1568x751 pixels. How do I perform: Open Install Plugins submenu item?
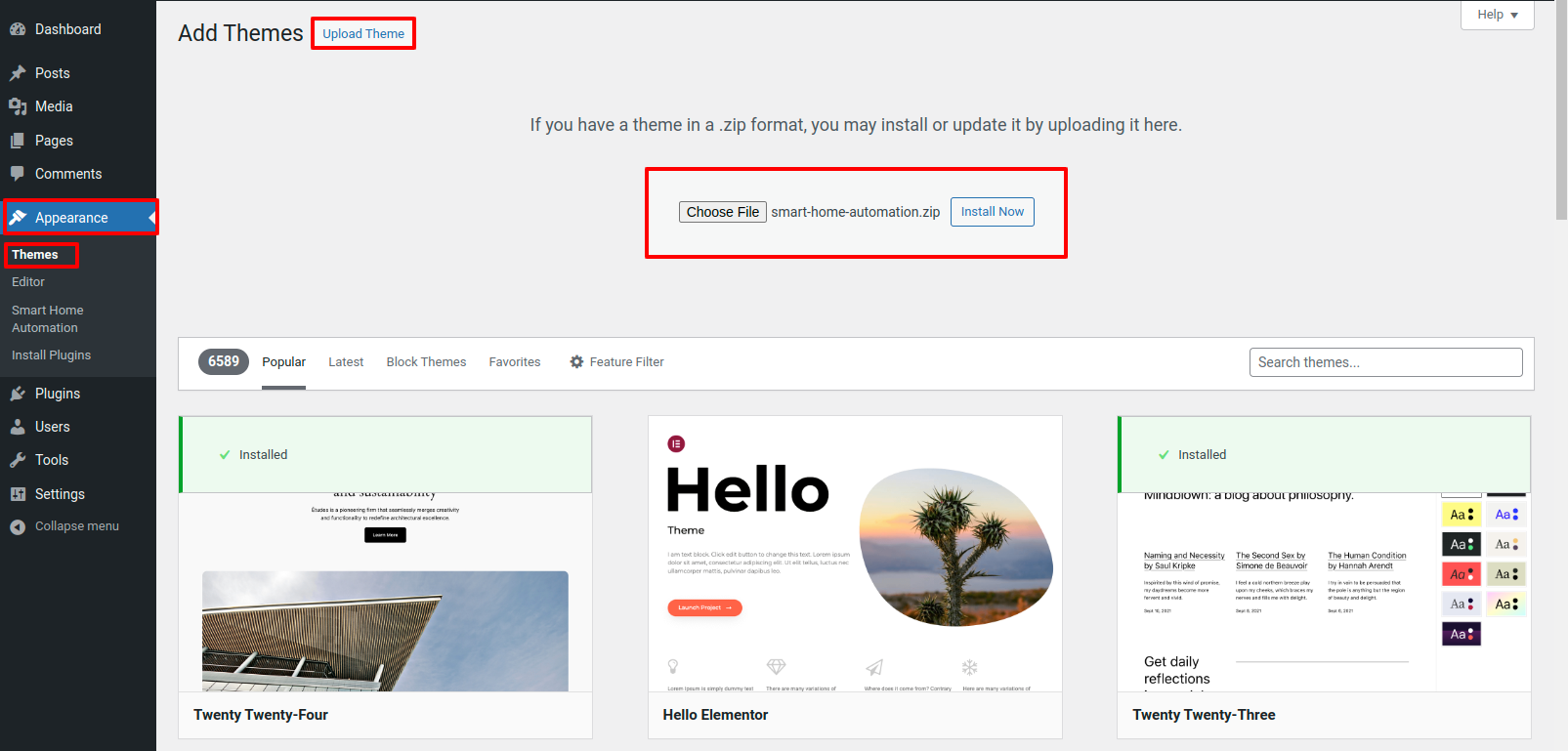tap(52, 355)
